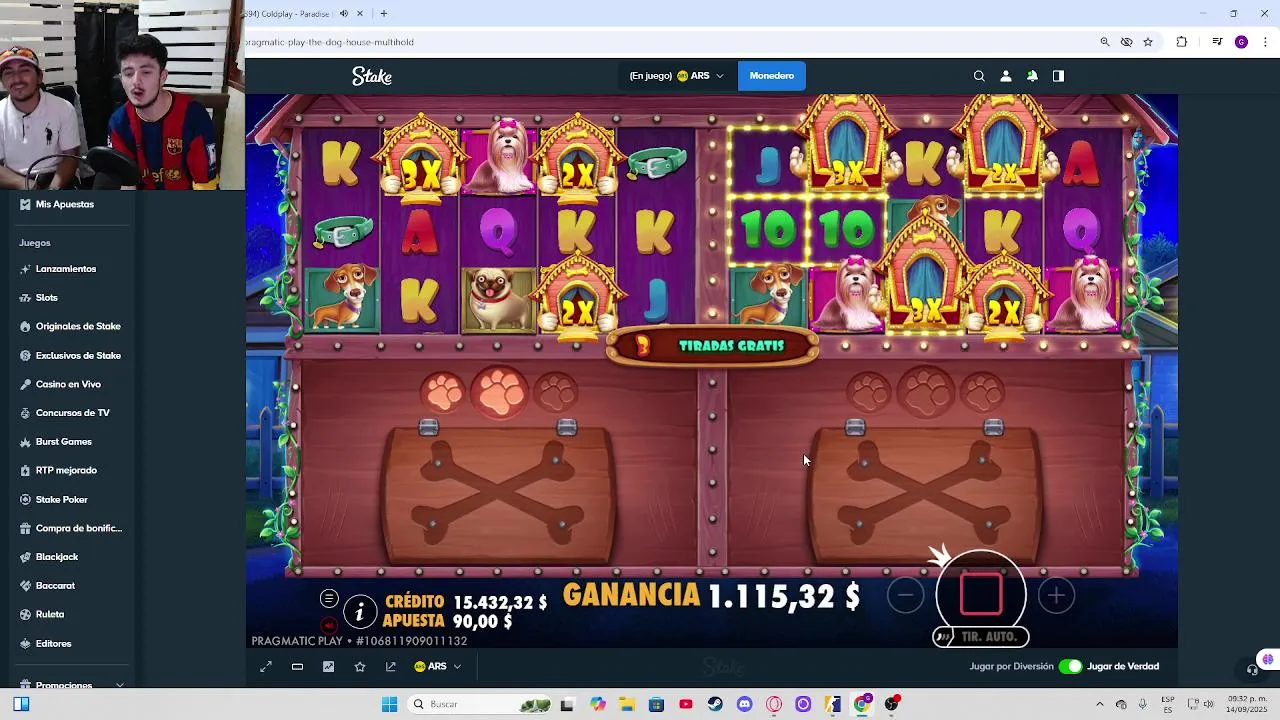Pop out the game window icon

391,667
